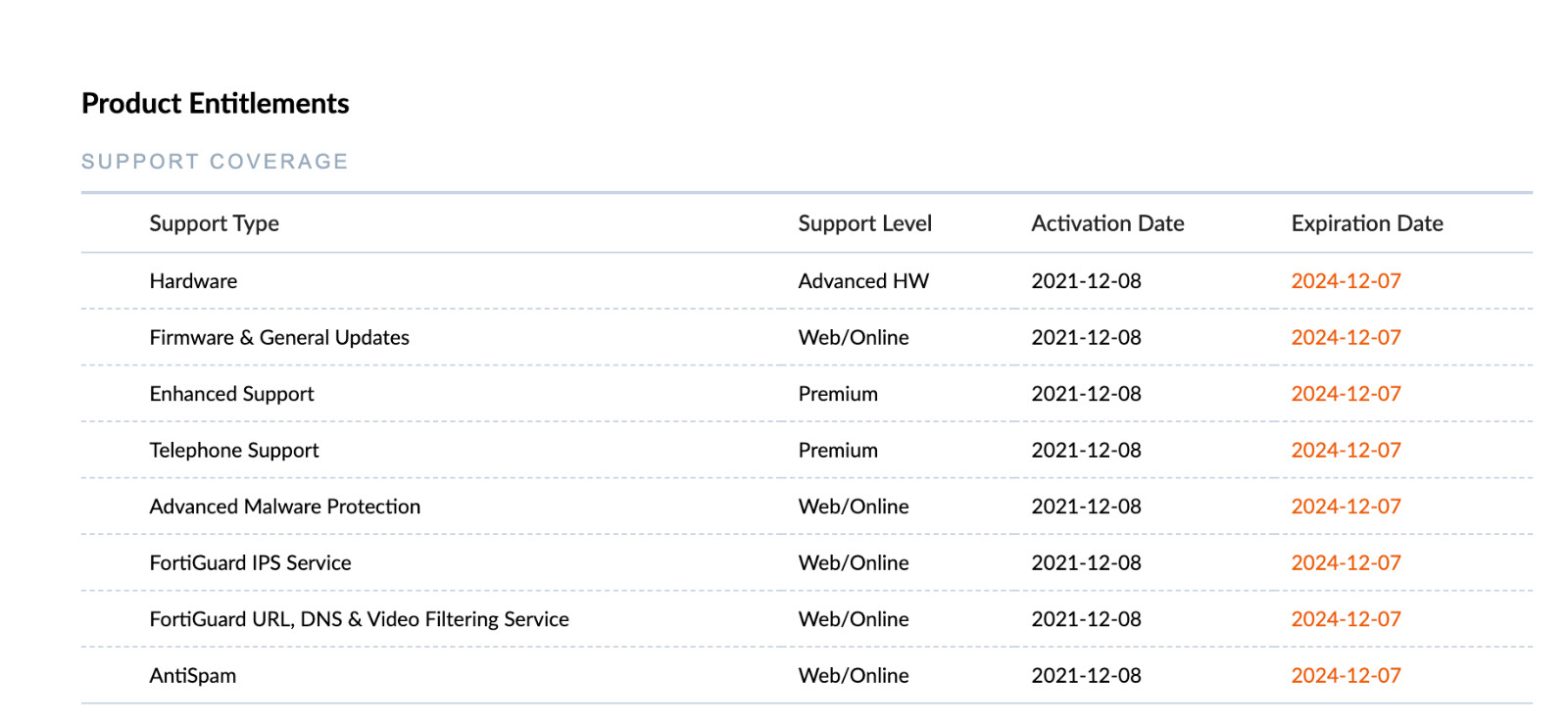This screenshot has width=1568, height=725.
Task: Click the SUPPORT COVERAGE section label
Action: tap(215, 162)
